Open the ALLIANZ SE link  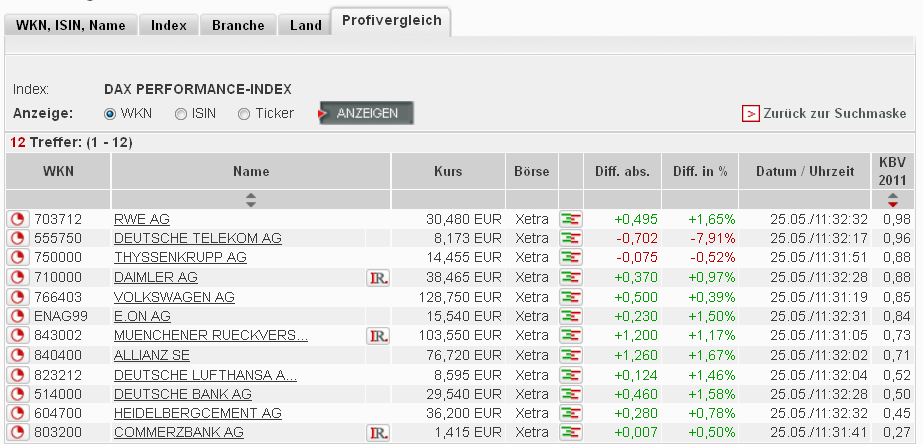point(152,355)
